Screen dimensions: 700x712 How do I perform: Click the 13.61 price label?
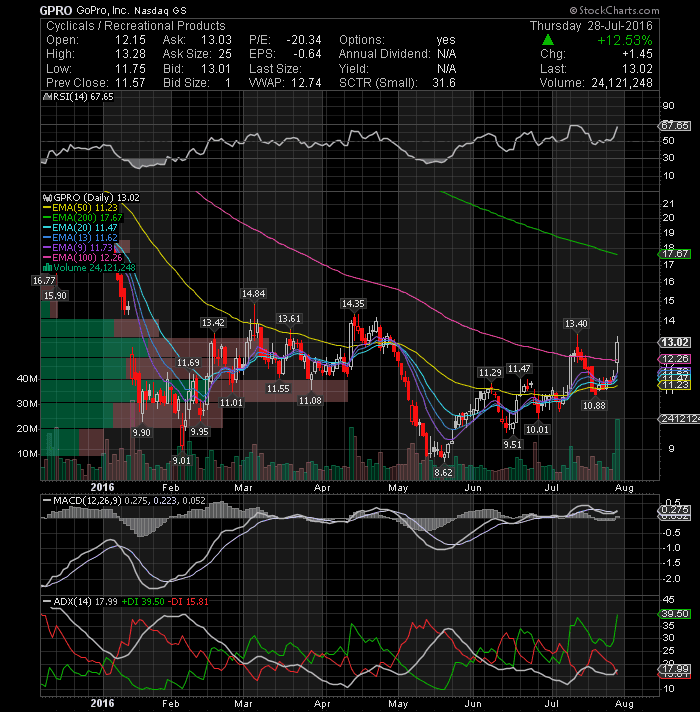tap(289, 319)
